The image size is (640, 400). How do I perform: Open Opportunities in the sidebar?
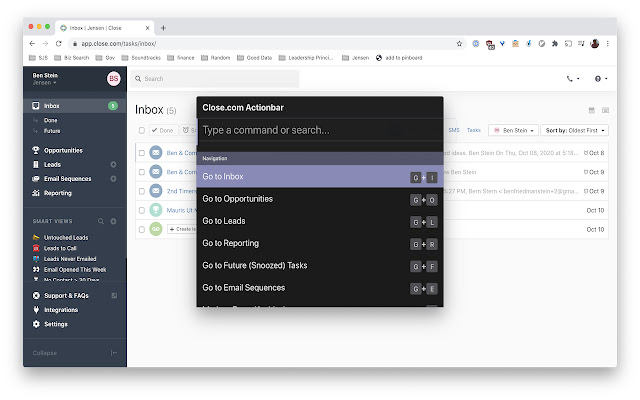63,150
